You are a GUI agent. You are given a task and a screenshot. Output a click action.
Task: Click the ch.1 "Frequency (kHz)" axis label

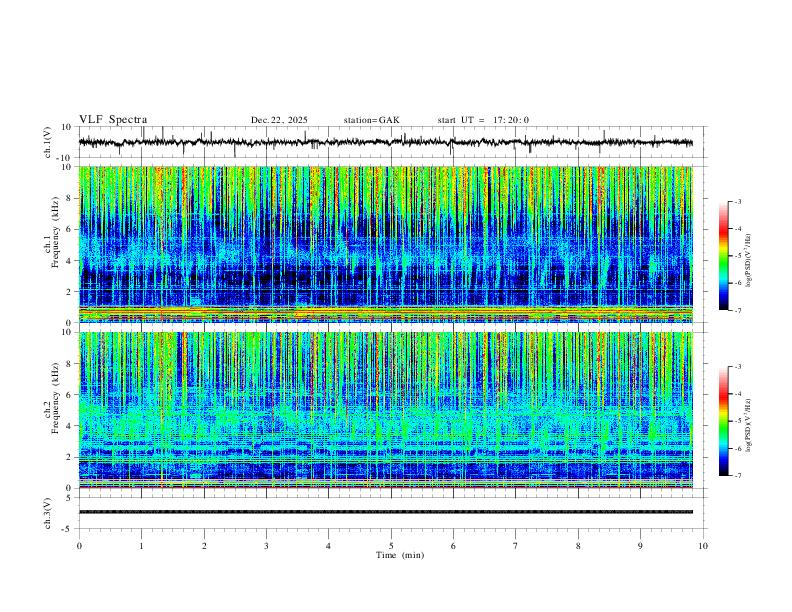[x=56, y=232]
